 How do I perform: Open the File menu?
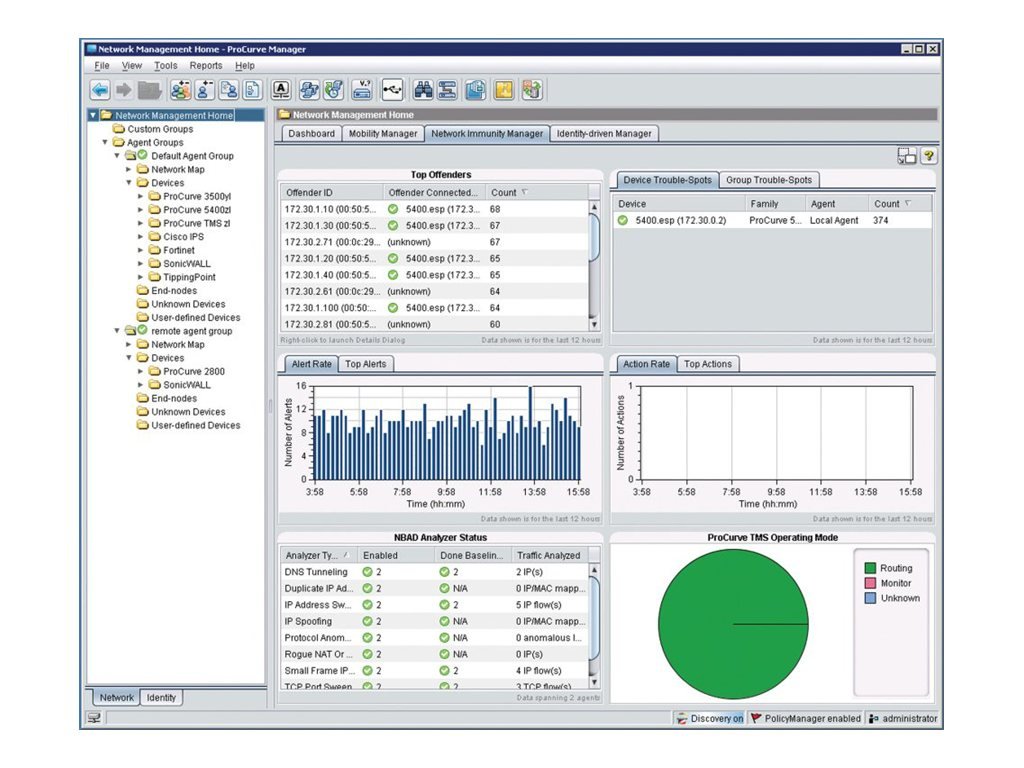click(102, 65)
